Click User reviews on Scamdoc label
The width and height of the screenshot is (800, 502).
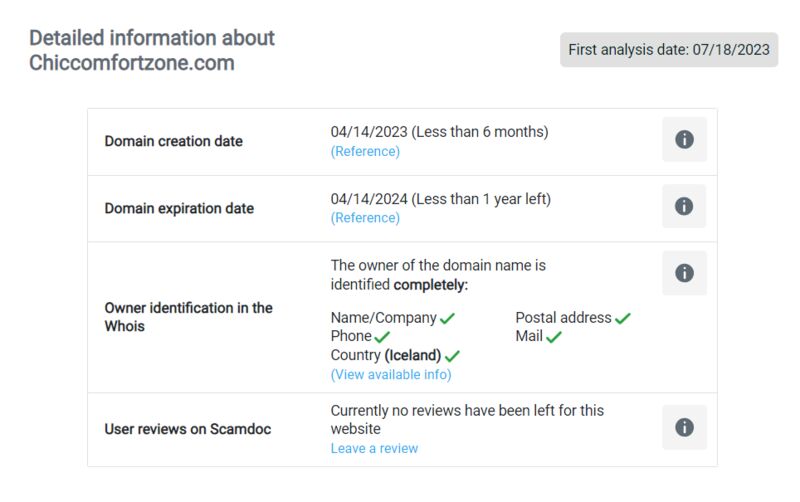188,429
